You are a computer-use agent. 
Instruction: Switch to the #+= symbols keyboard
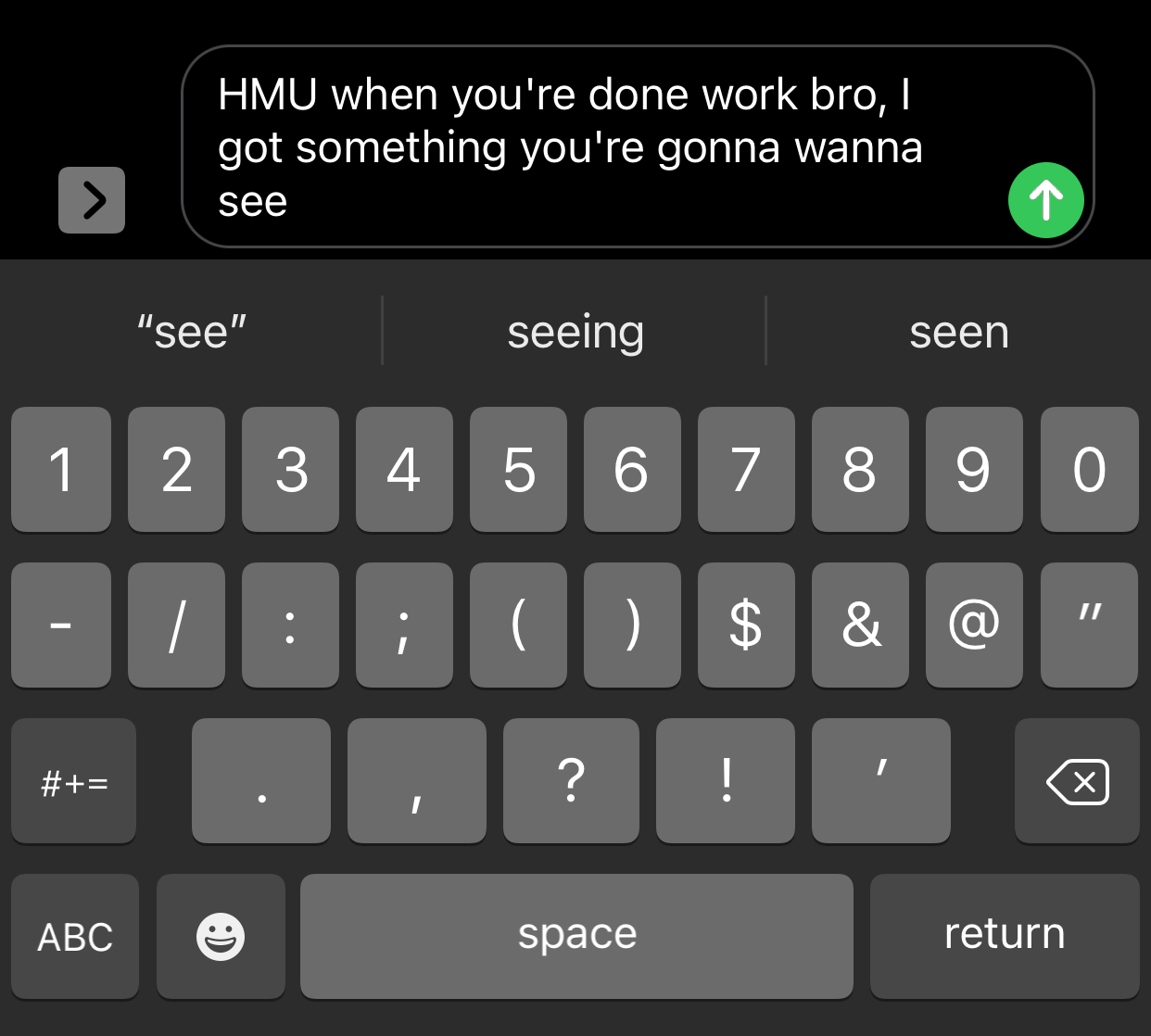point(74,781)
